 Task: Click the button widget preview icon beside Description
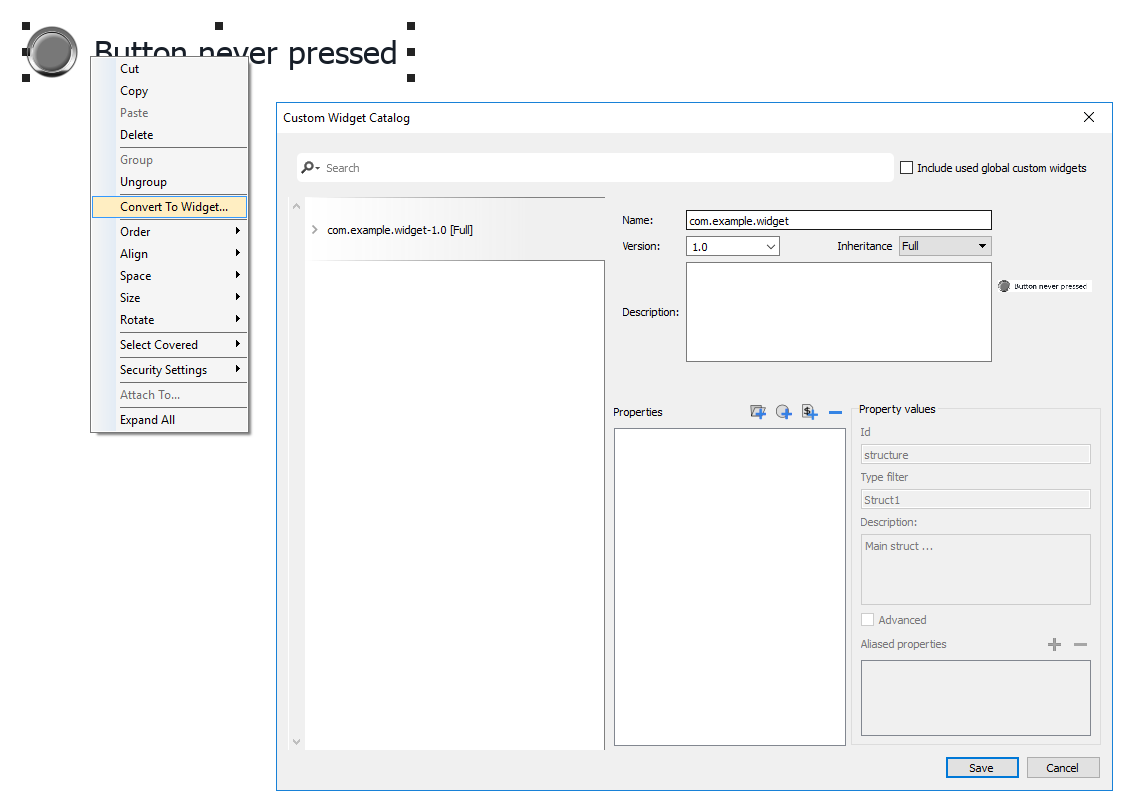pos(1004,286)
